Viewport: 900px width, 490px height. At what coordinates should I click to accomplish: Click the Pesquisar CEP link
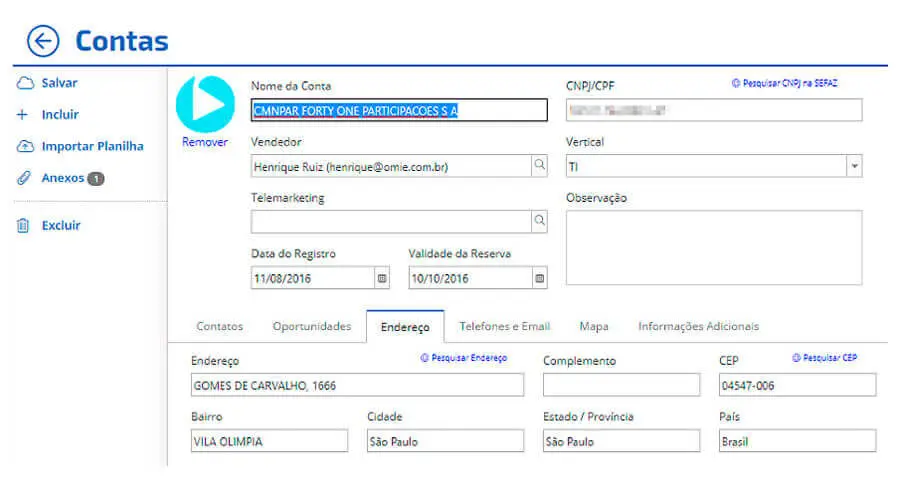pyautogui.click(x=825, y=357)
